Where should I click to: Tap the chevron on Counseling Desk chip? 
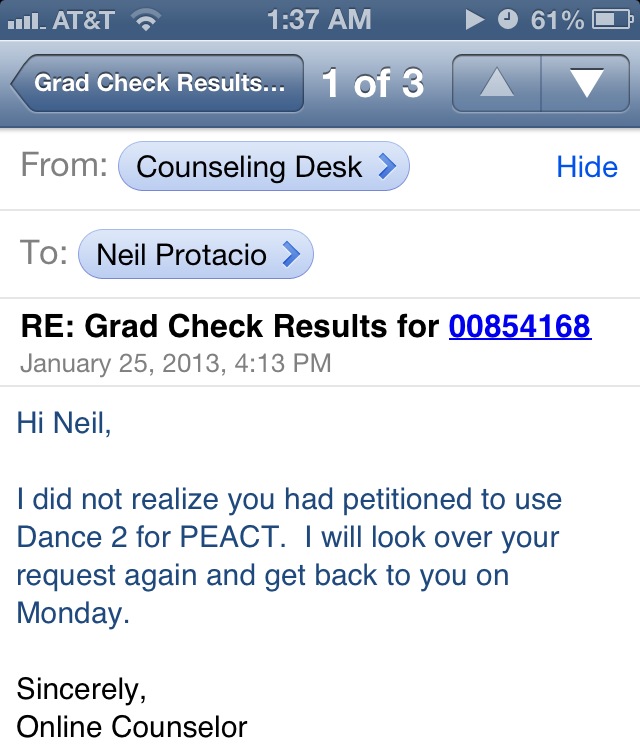tap(387, 167)
